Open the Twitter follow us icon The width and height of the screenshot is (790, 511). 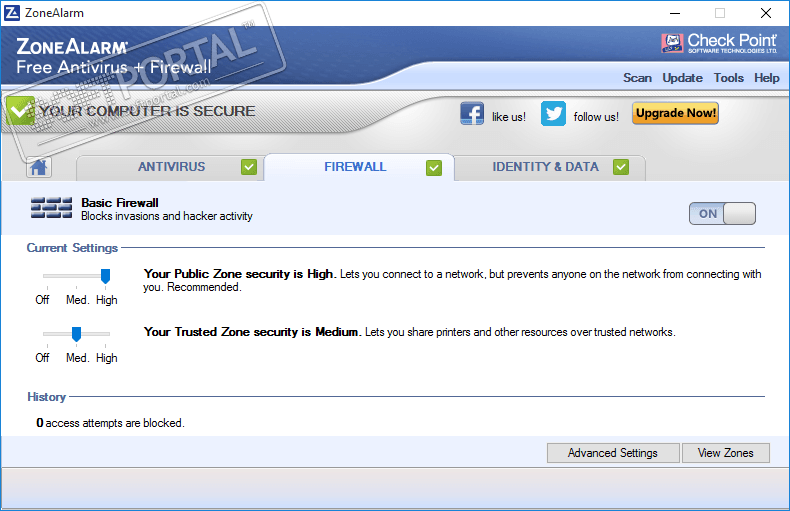[553, 113]
